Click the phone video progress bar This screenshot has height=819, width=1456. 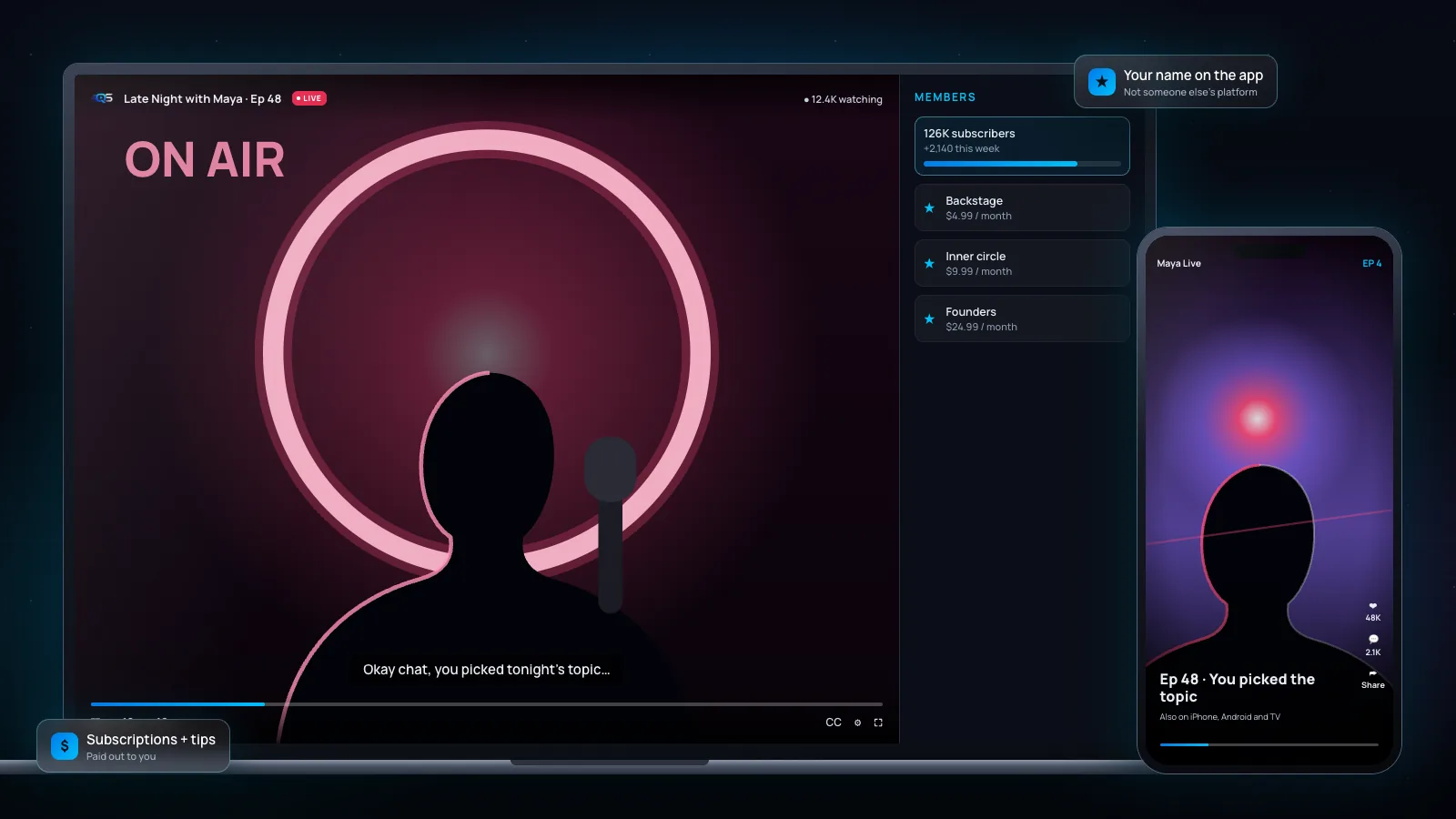tap(1269, 744)
